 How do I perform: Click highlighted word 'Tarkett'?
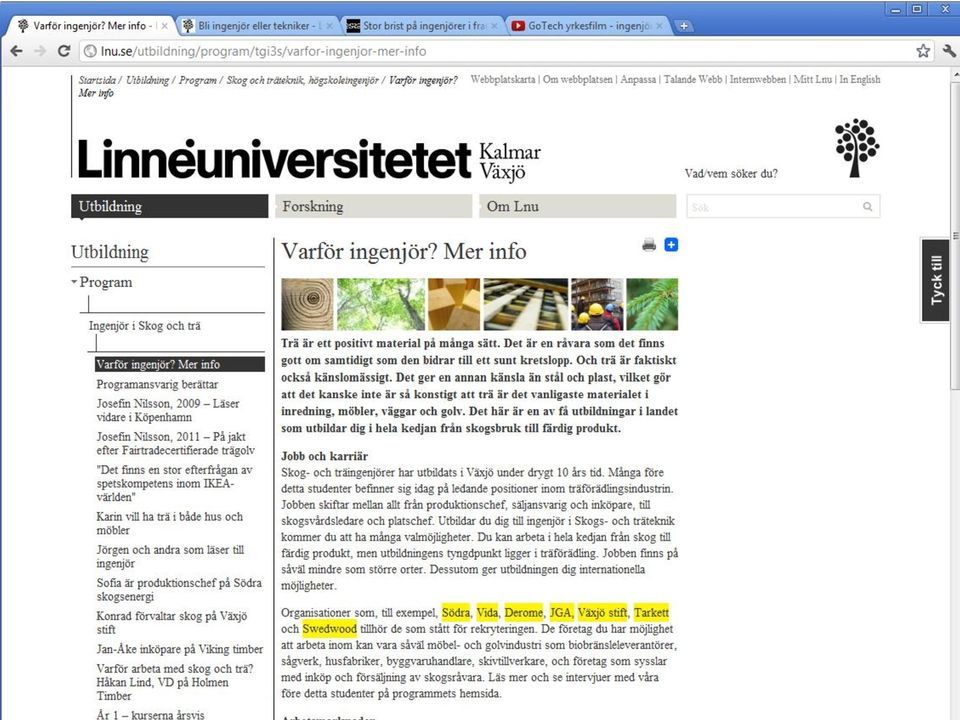pos(651,612)
